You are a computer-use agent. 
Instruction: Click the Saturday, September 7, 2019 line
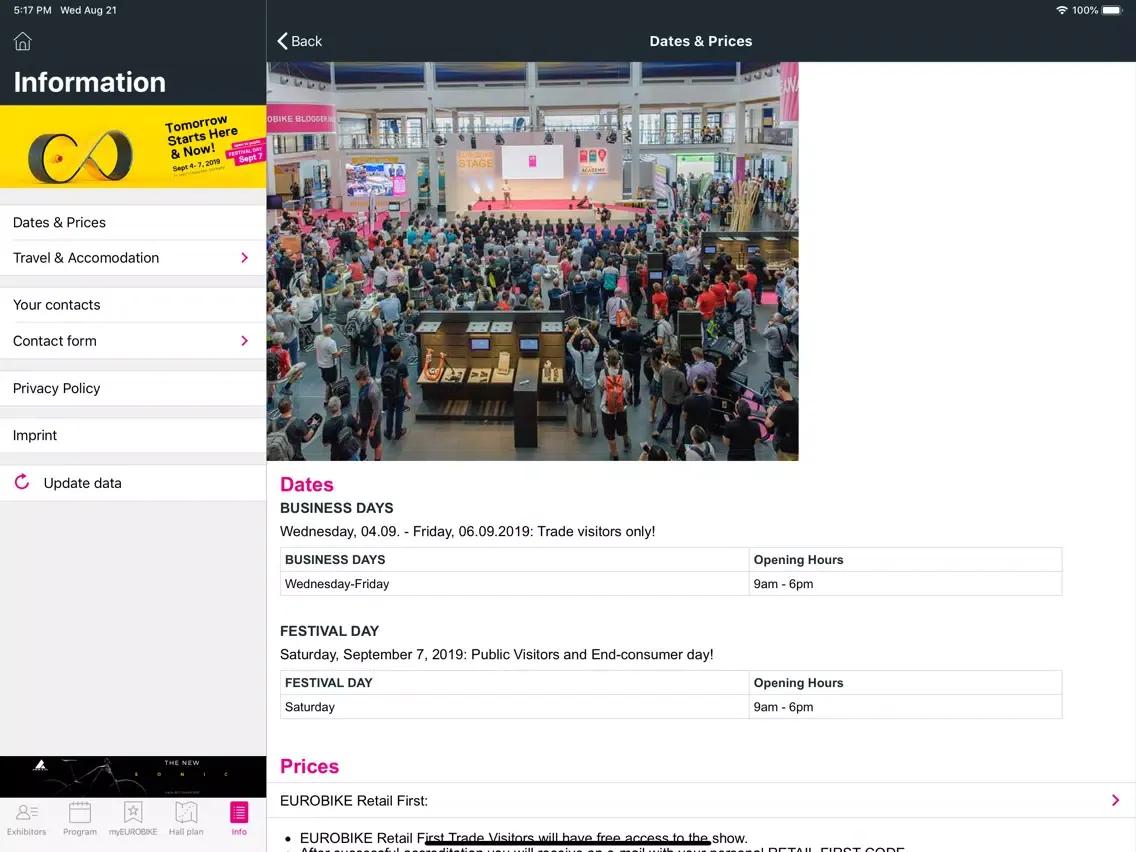coord(496,655)
